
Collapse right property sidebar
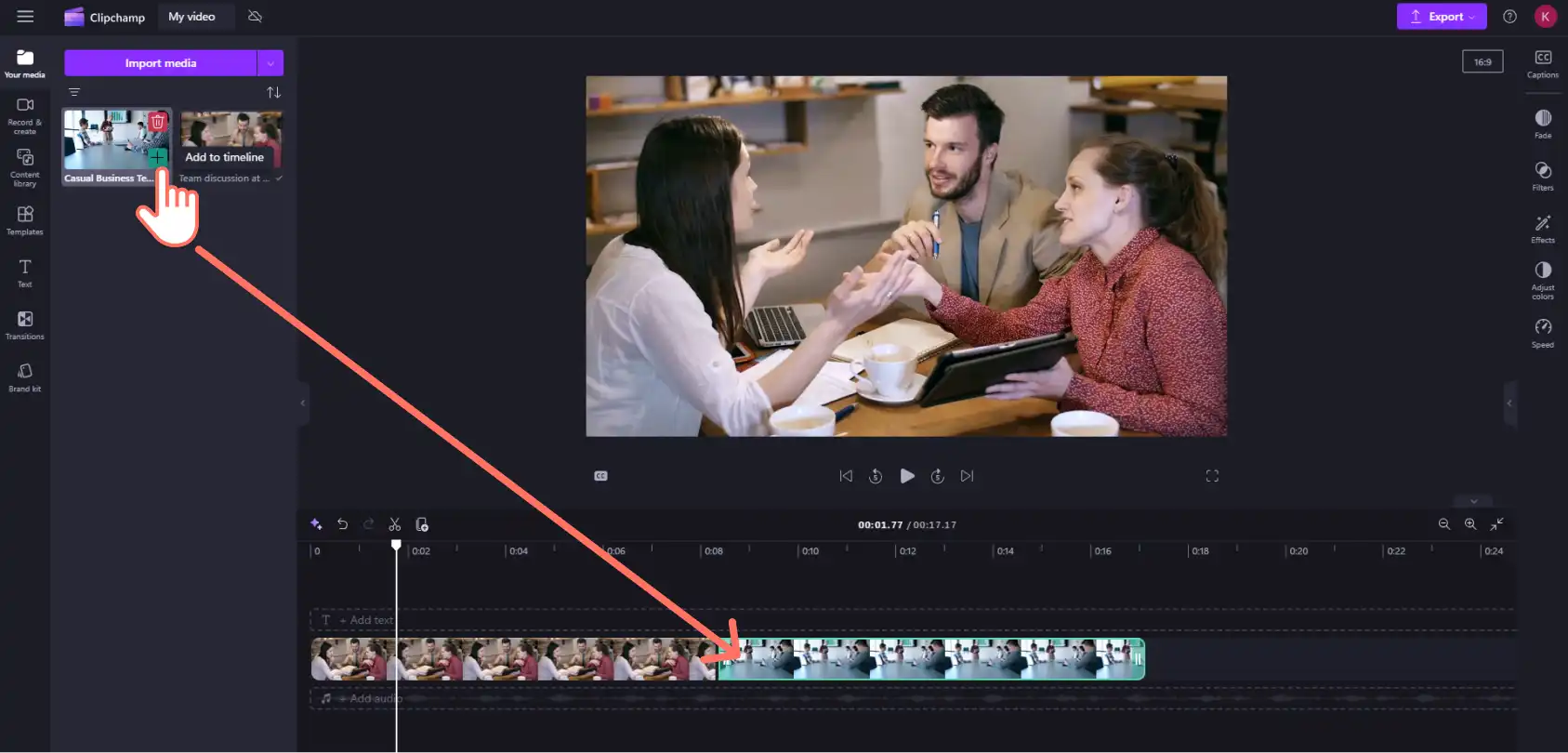[1509, 403]
